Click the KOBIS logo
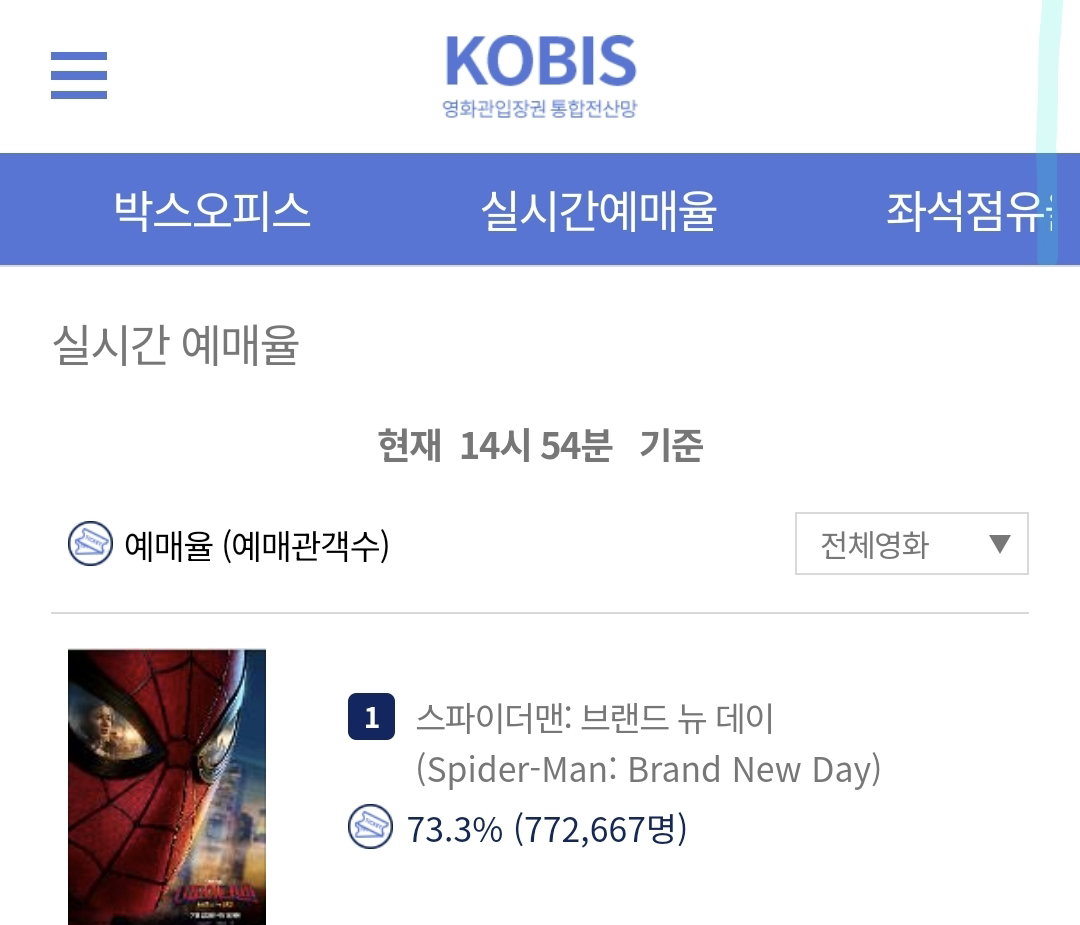The image size is (1080, 925). click(540, 76)
